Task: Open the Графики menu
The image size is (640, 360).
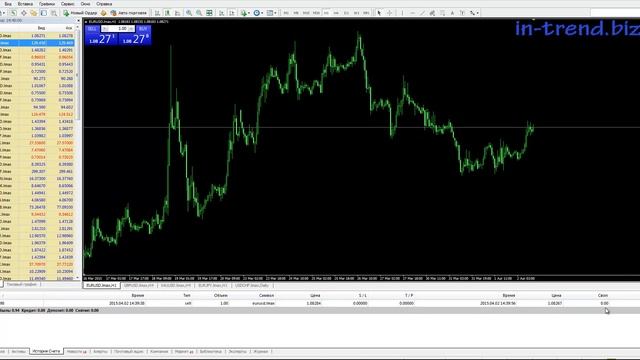Action: click(47, 4)
